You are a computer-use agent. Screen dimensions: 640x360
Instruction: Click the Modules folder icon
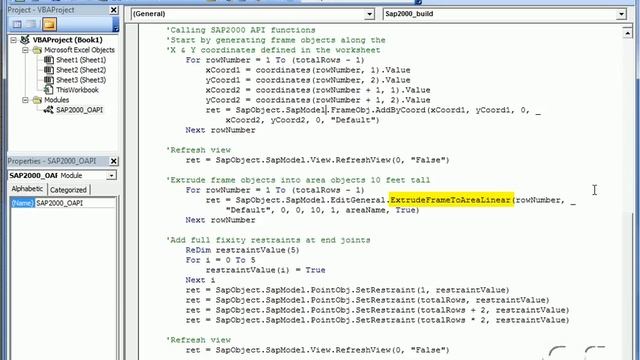tap(37, 100)
